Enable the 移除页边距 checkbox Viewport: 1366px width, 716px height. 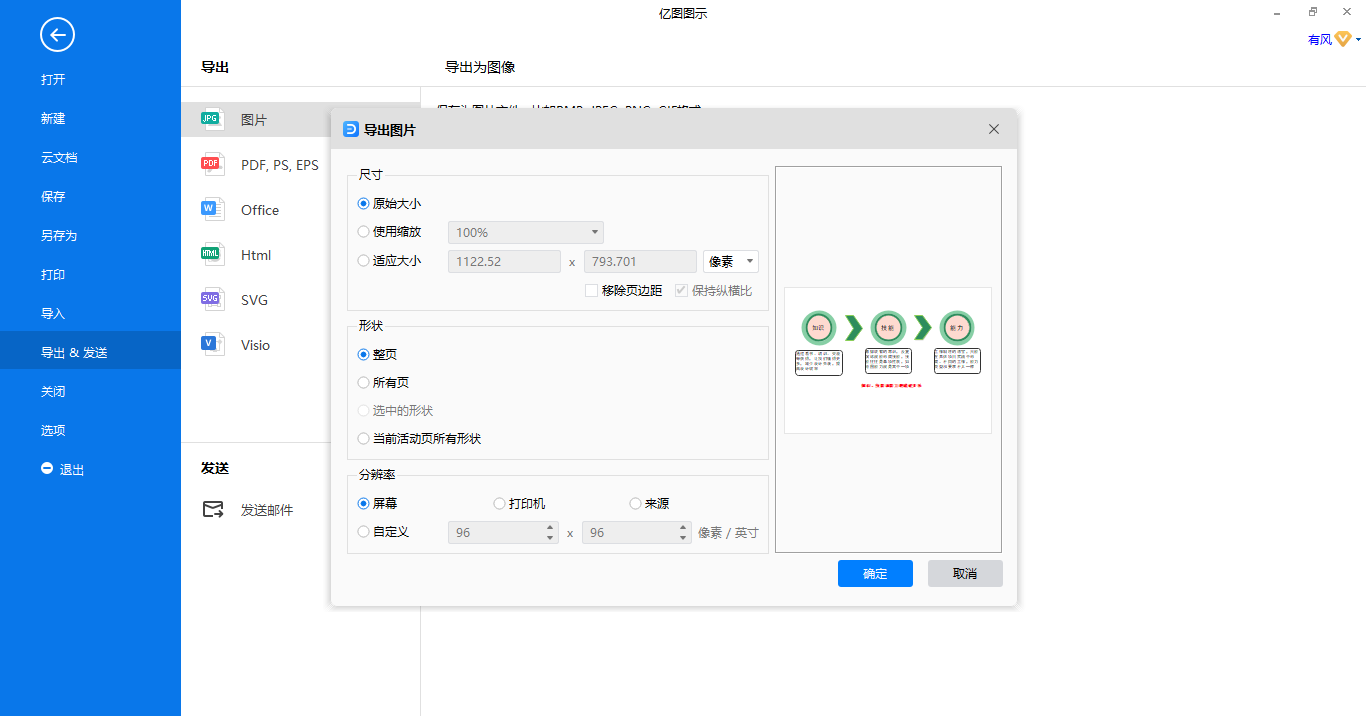pos(592,291)
